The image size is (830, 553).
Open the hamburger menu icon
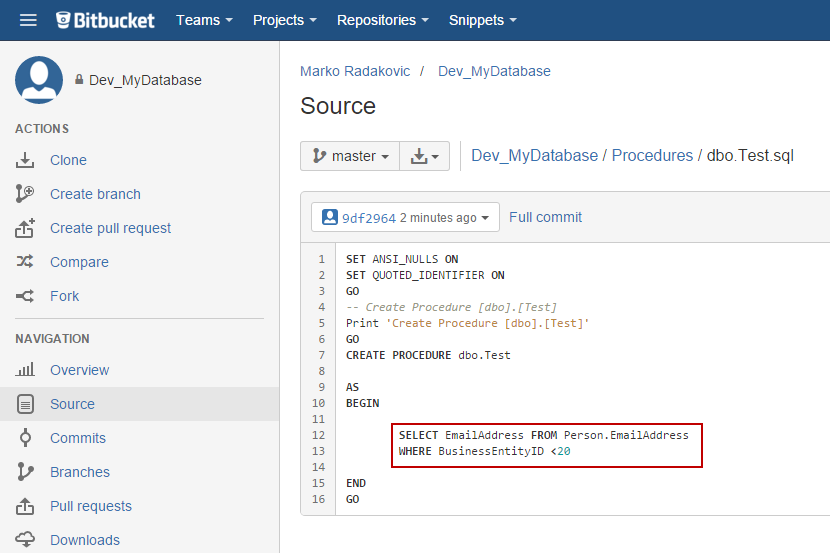tap(28, 20)
